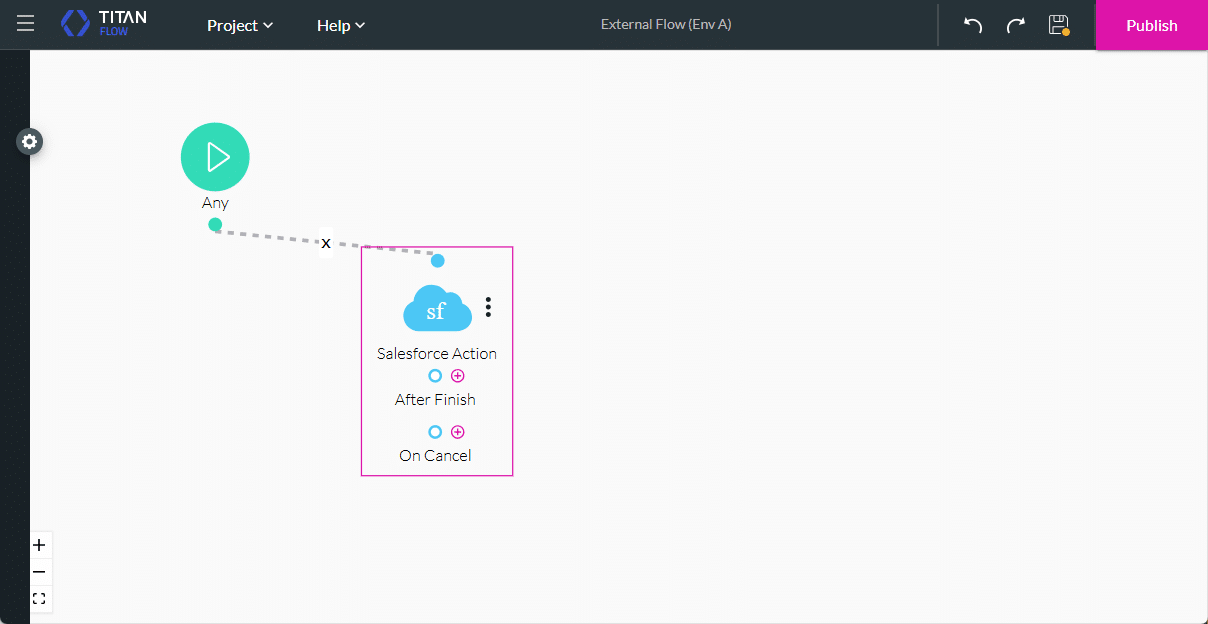The image size is (1208, 624).
Task: Click the green output dot under Any node
Action: click(x=214, y=224)
